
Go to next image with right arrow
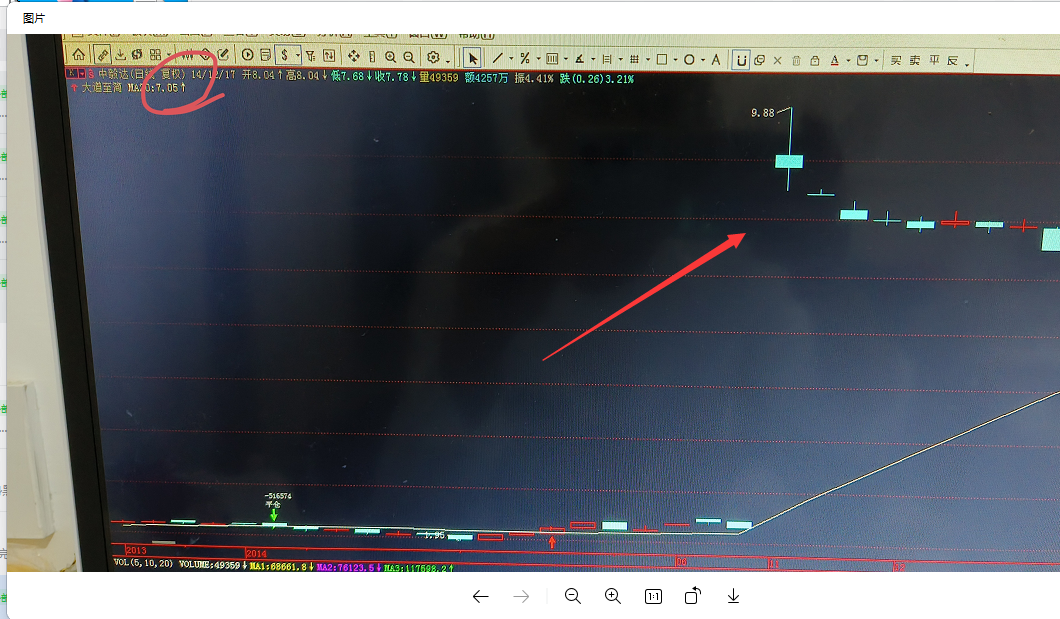[x=521, y=596]
